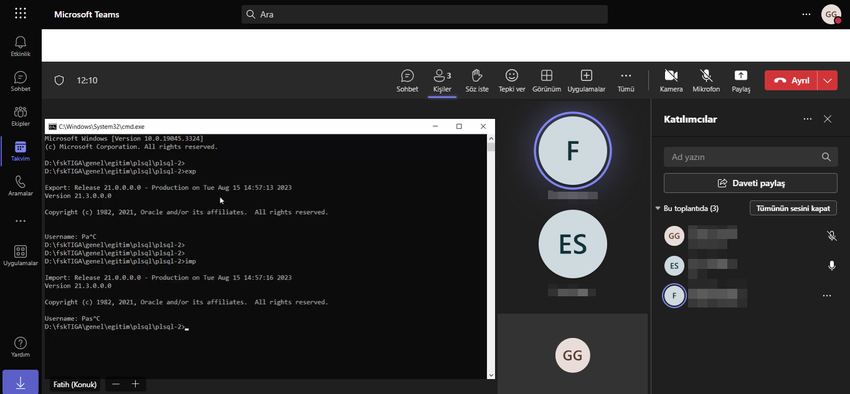The width and height of the screenshot is (850, 394).
Task: Click the ES avatar video tile
Action: tap(572, 244)
